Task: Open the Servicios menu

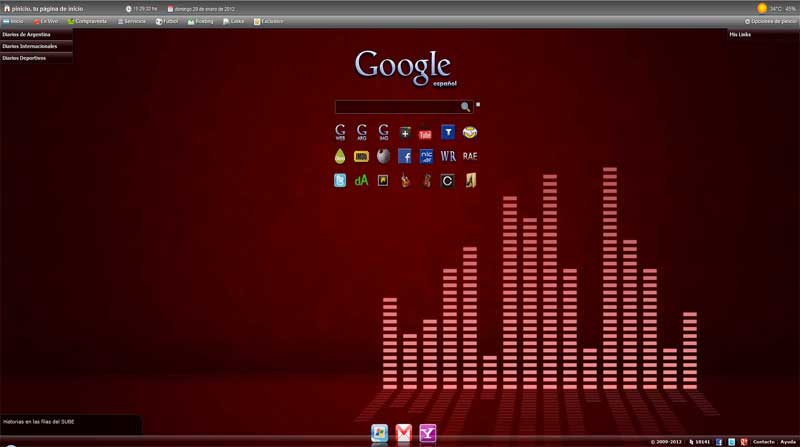Action: coord(131,21)
